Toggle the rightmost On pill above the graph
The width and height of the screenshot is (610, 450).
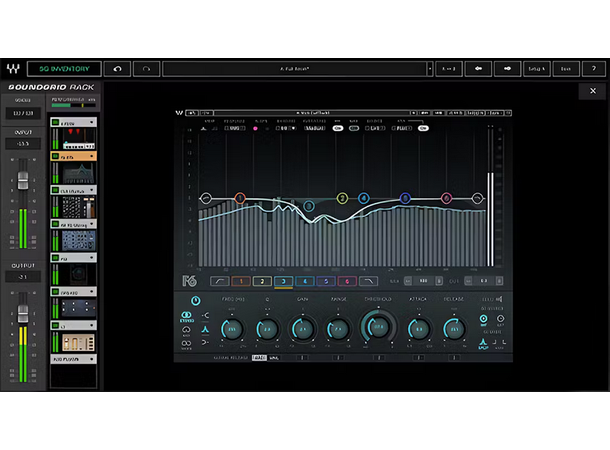[x=423, y=128]
